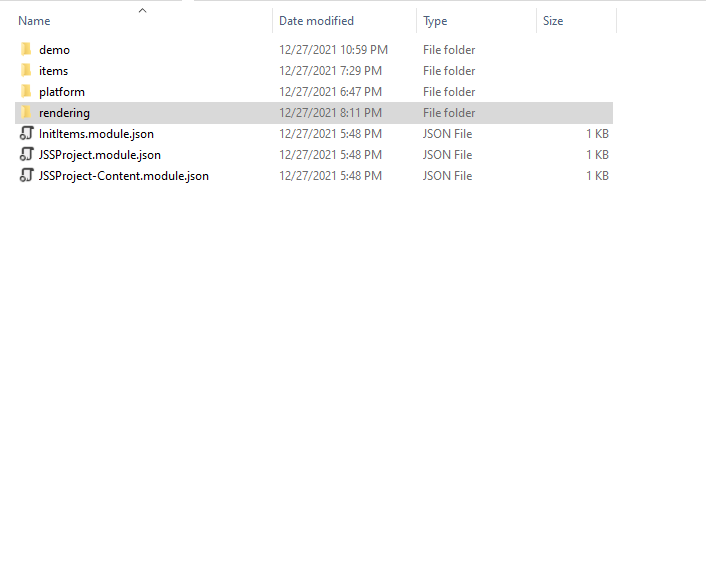Click the platform folder icon
This screenshot has width=706, height=588.
(26, 91)
